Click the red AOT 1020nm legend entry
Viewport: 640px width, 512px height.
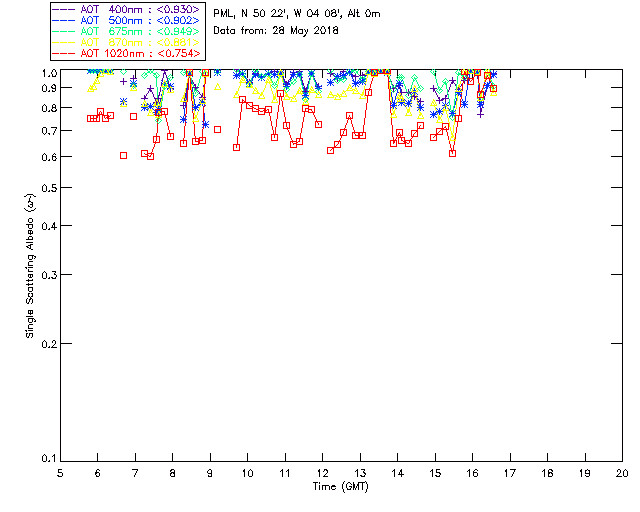point(138,53)
